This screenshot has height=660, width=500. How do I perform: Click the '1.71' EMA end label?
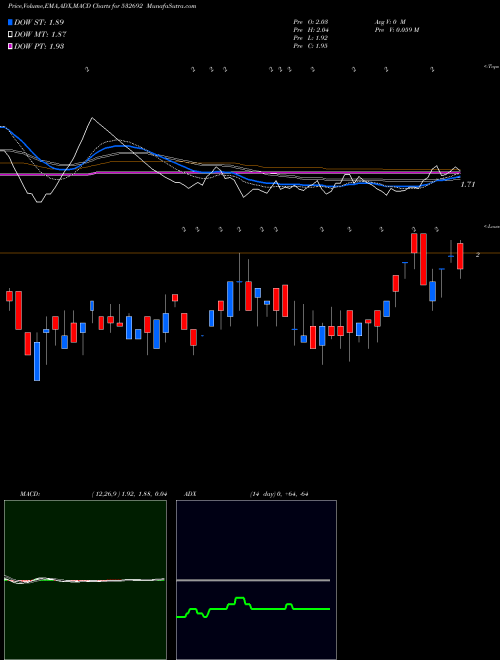468,184
